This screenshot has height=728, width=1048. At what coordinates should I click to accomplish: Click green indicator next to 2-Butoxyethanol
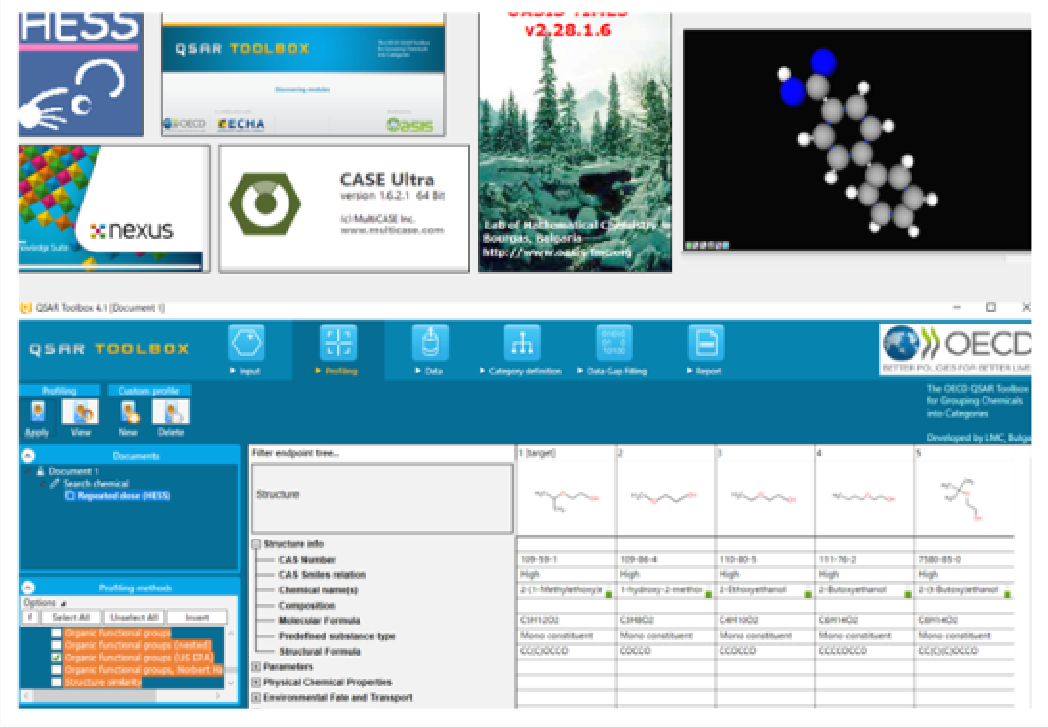pyautogui.click(x=908, y=594)
